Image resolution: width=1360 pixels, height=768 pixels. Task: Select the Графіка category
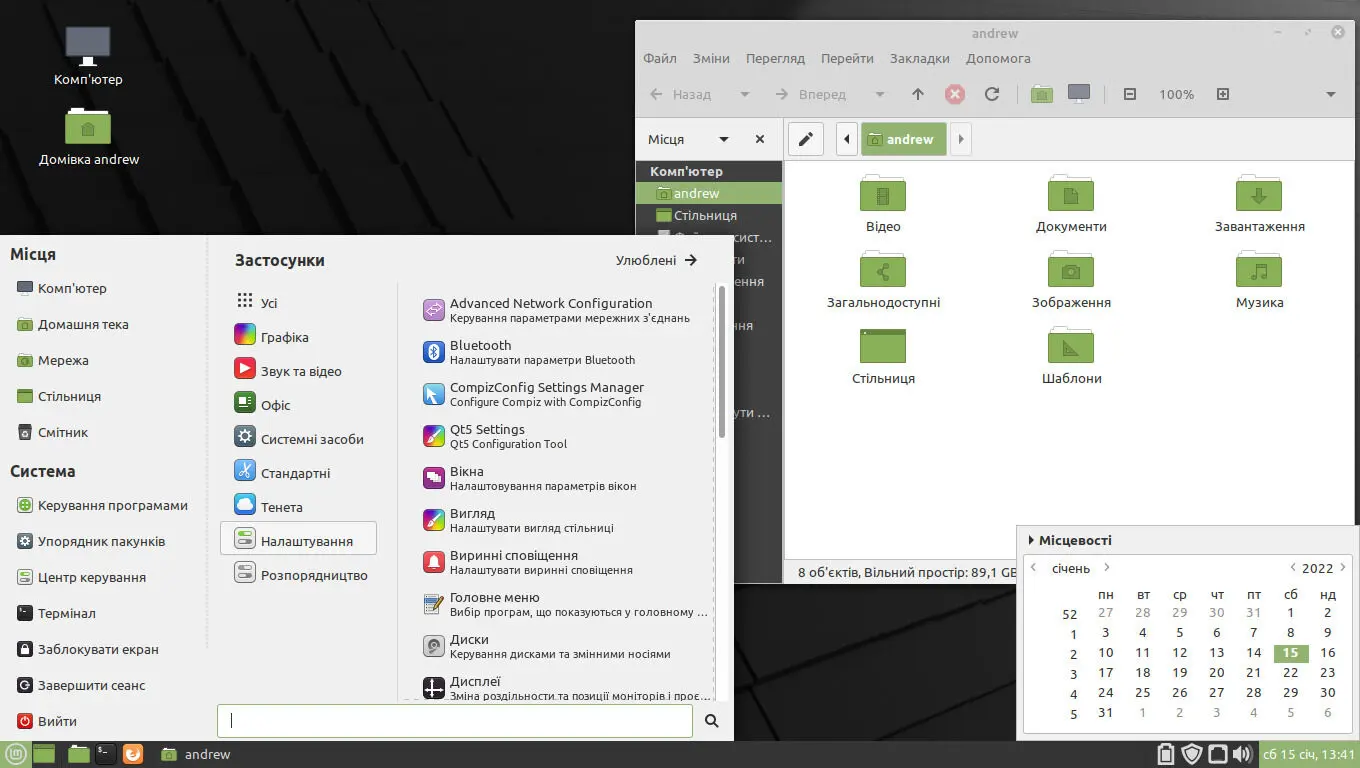298,336
